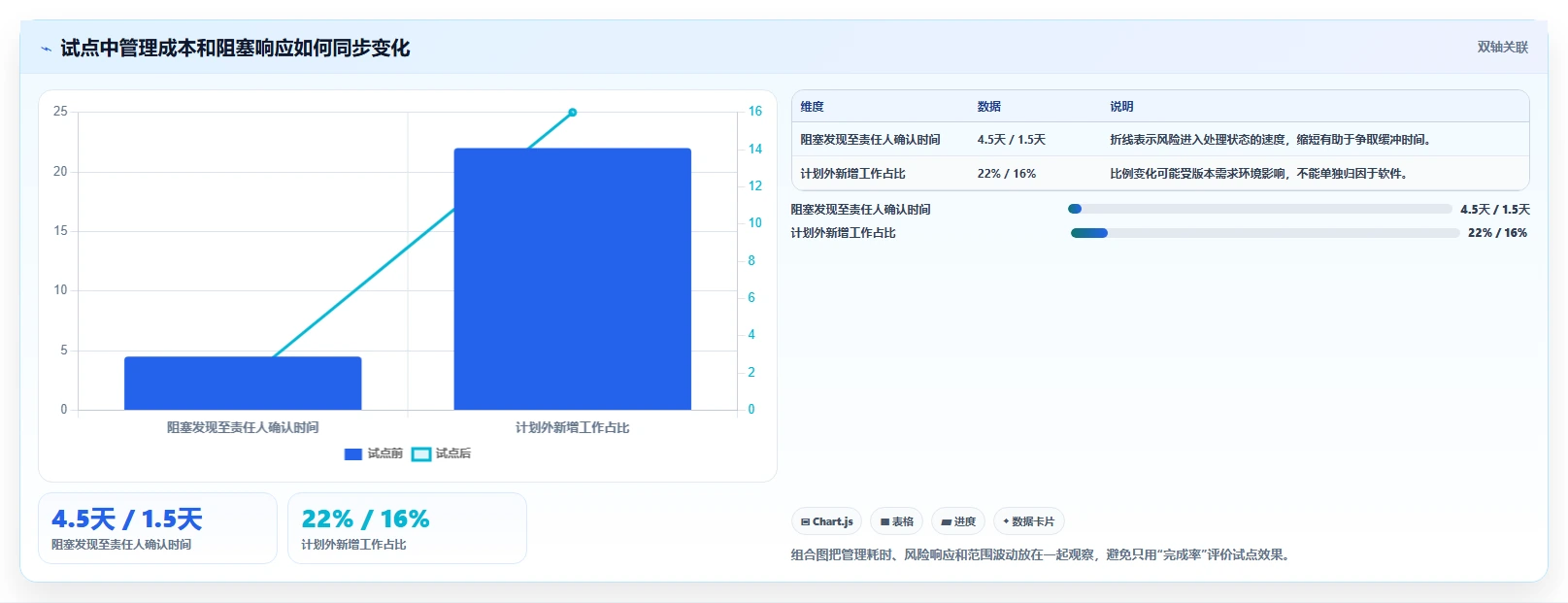This screenshot has width=1568, height=603.
Task: Open the 4.5天 / 1.5天 data card
Action: point(157,528)
